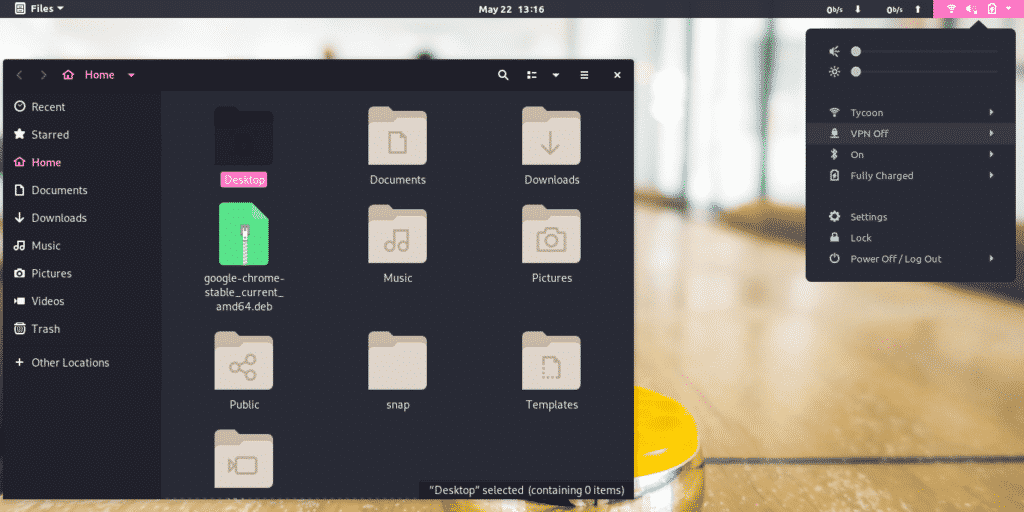
Task: Open the Pictures folder with camera icon
Action: 551,234
